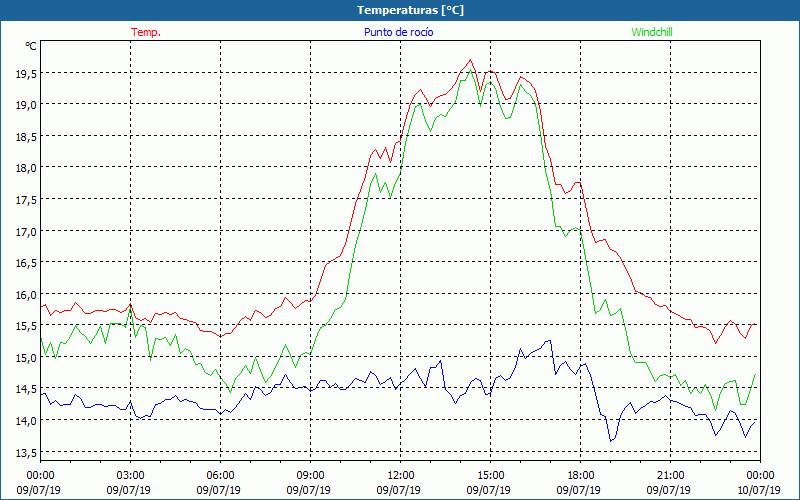The height and width of the screenshot is (500, 800).
Task: Click the 09/07/19 date under 12:00
Action: (x=398, y=490)
